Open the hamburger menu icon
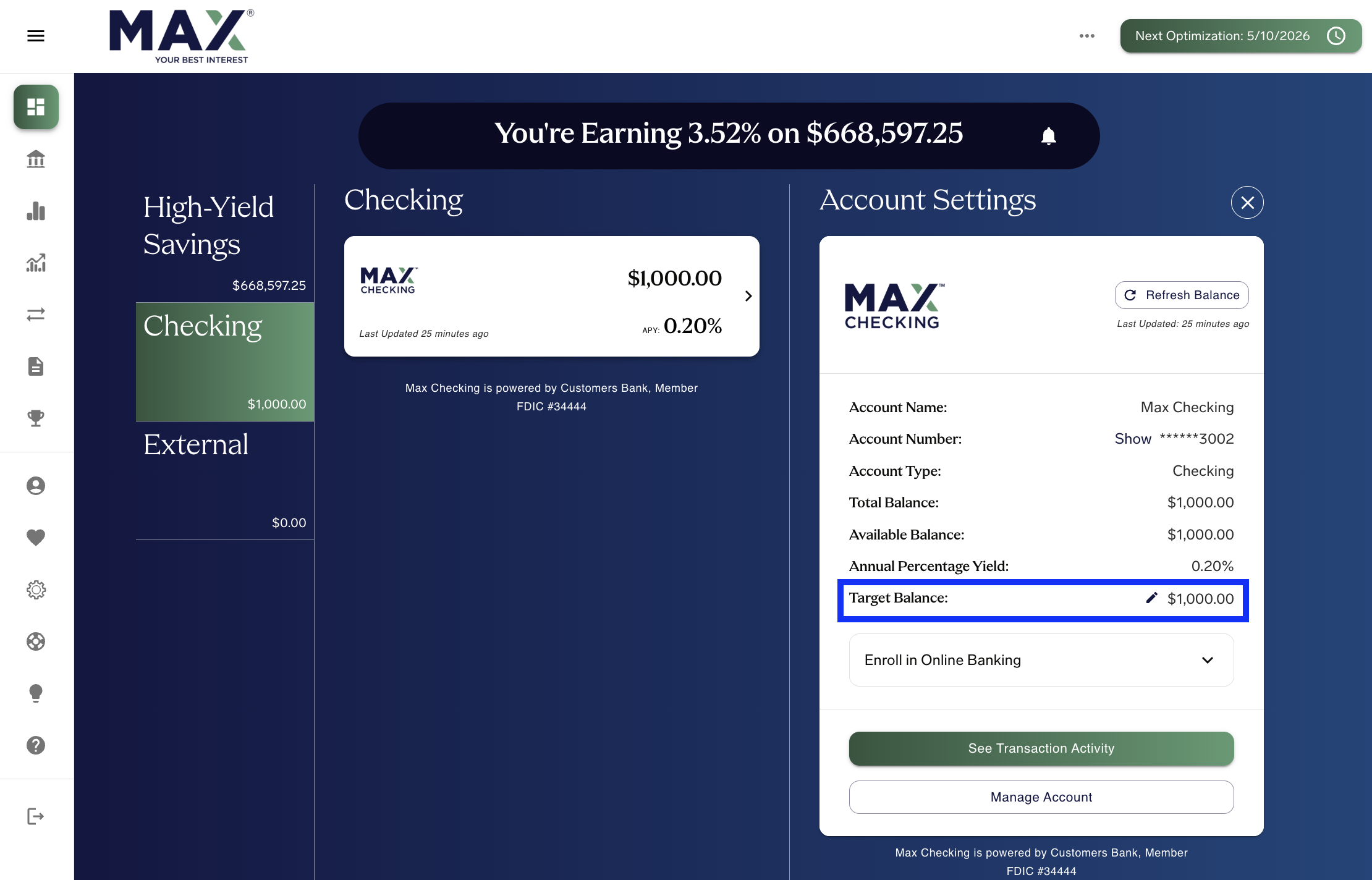 pyautogui.click(x=36, y=36)
